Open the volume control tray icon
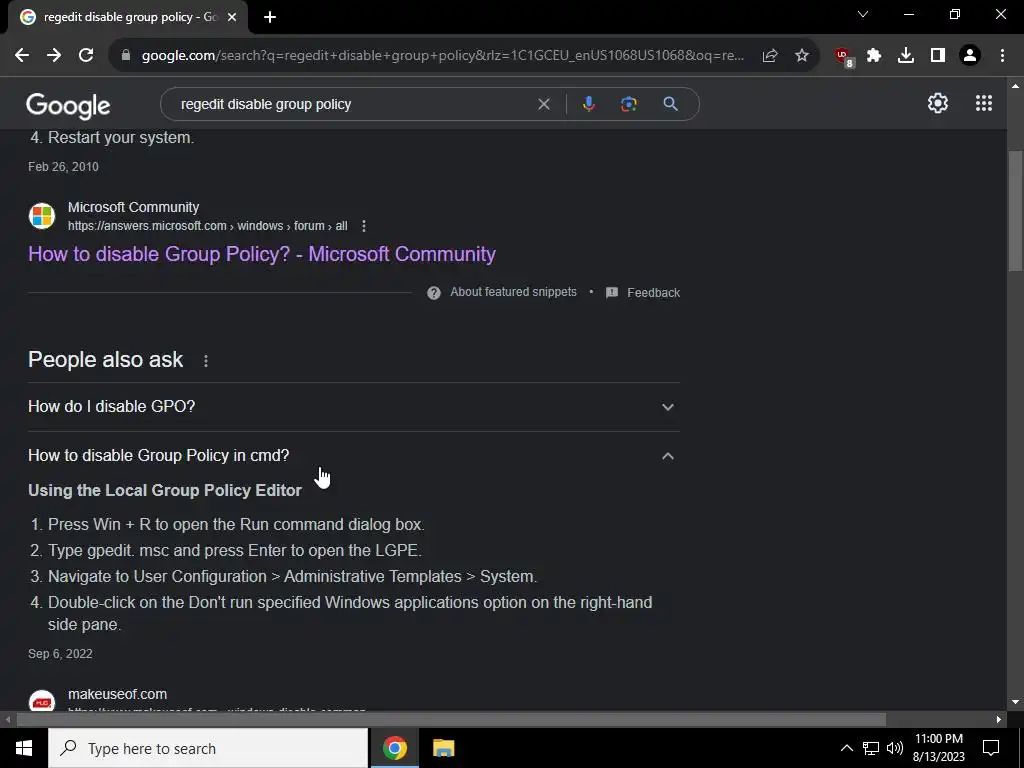The image size is (1024, 768). 895,748
